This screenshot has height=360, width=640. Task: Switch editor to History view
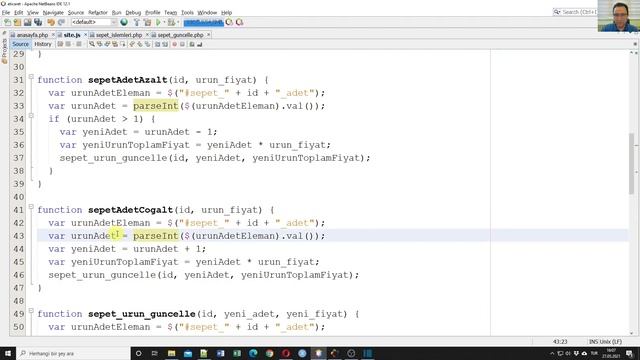[x=43, y=44]
